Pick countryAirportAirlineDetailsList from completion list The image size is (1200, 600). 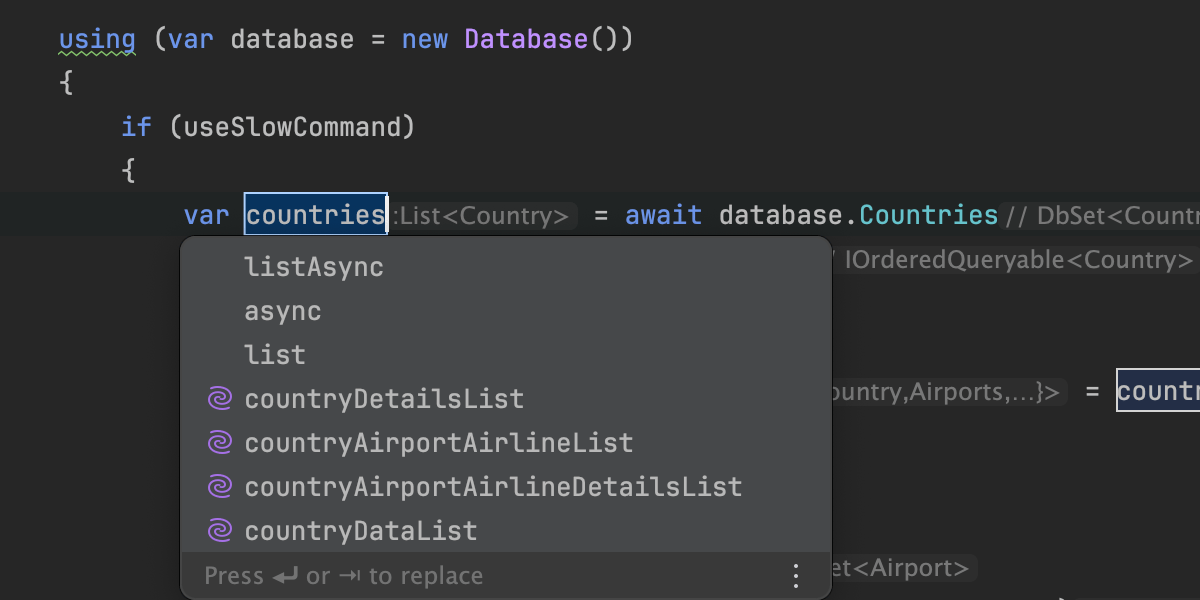click(493, 487)
